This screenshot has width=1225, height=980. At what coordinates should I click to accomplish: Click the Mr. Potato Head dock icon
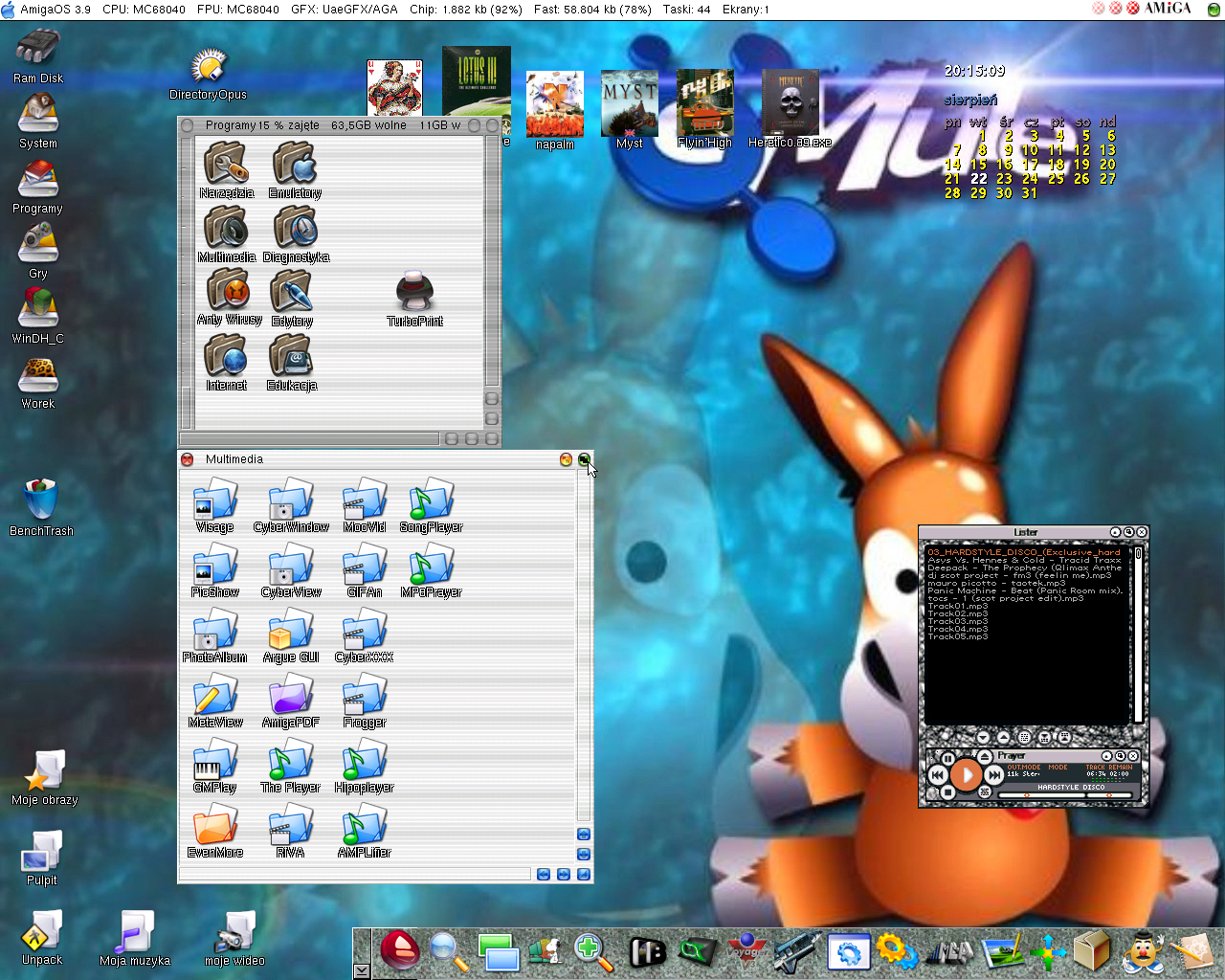(1142, 952)
